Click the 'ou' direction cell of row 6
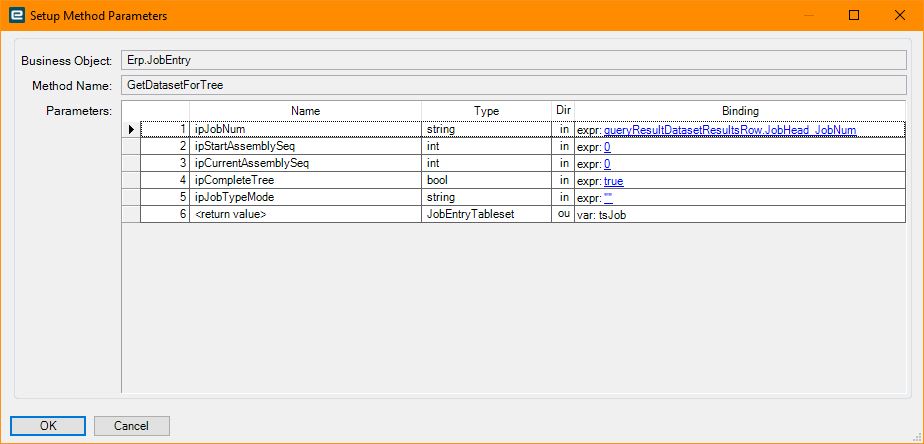 563,215
